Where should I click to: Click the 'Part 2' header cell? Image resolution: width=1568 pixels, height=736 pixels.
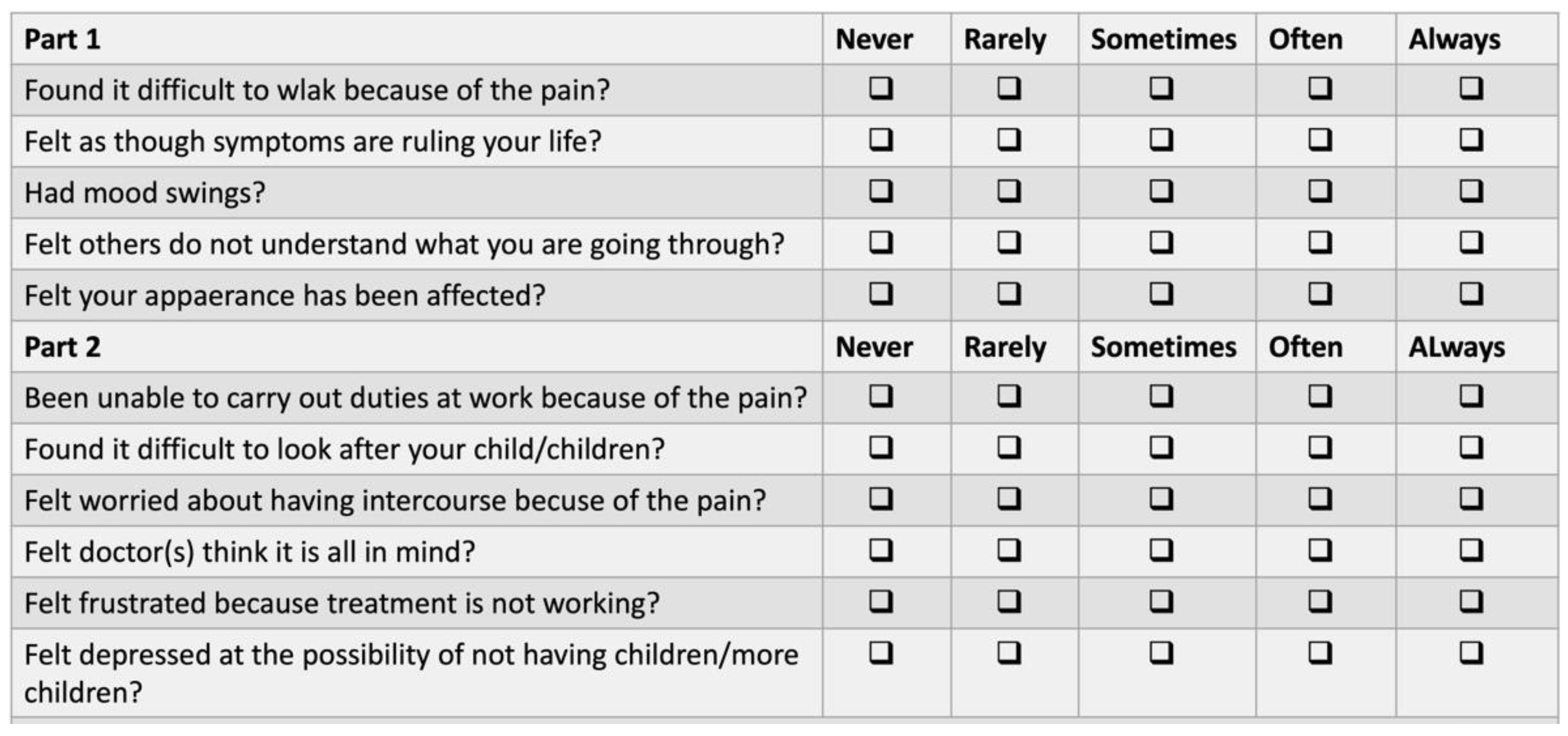[x=62, y=348]
